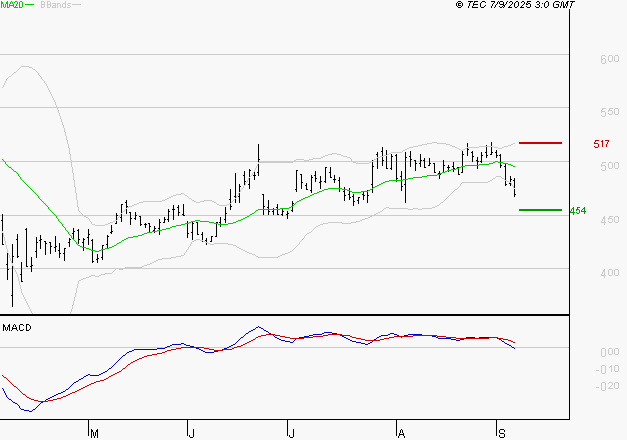Select the MACD -010 axis label
The width and height of the screenshot is (627, 440).
[607, 369]
